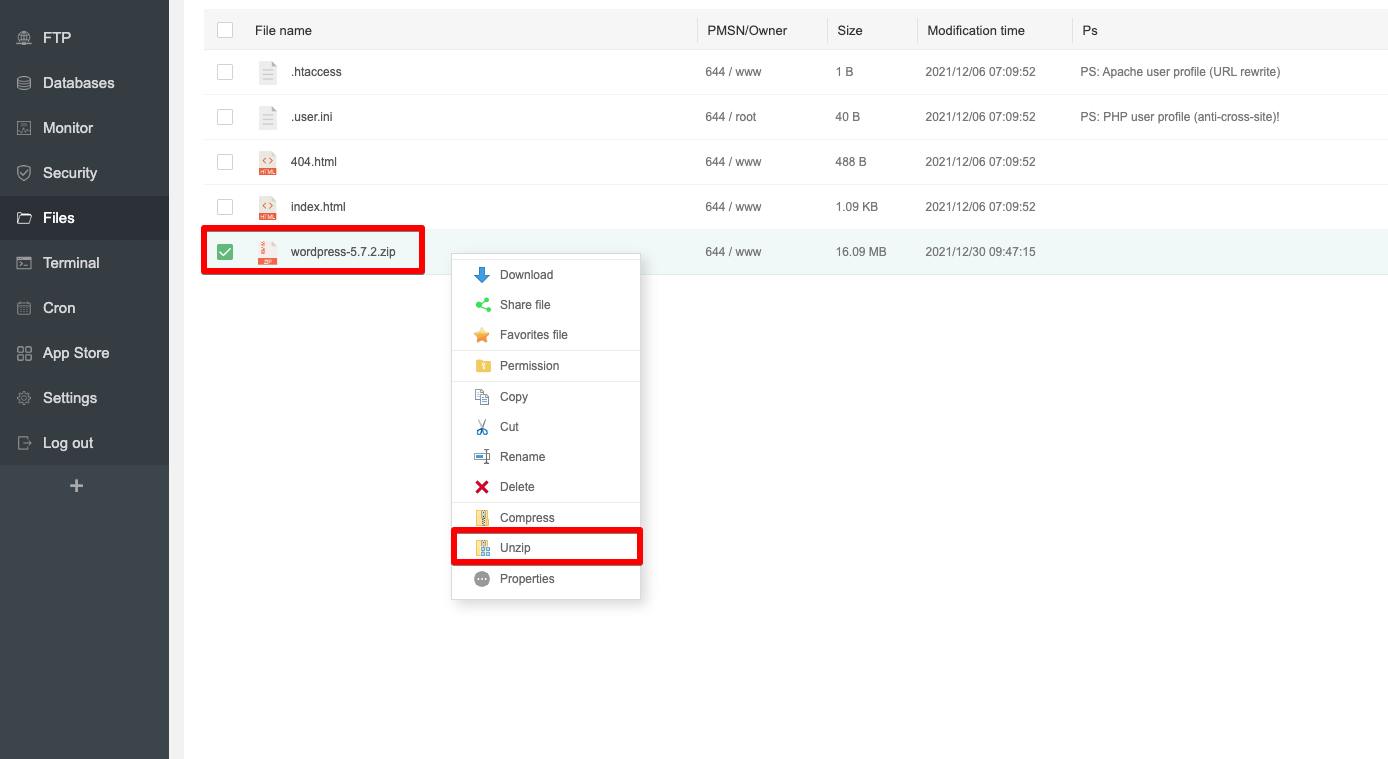Click the Permission folder icon
The height and width of the screenshot is (759, 1388).
[x=482, y=366]
